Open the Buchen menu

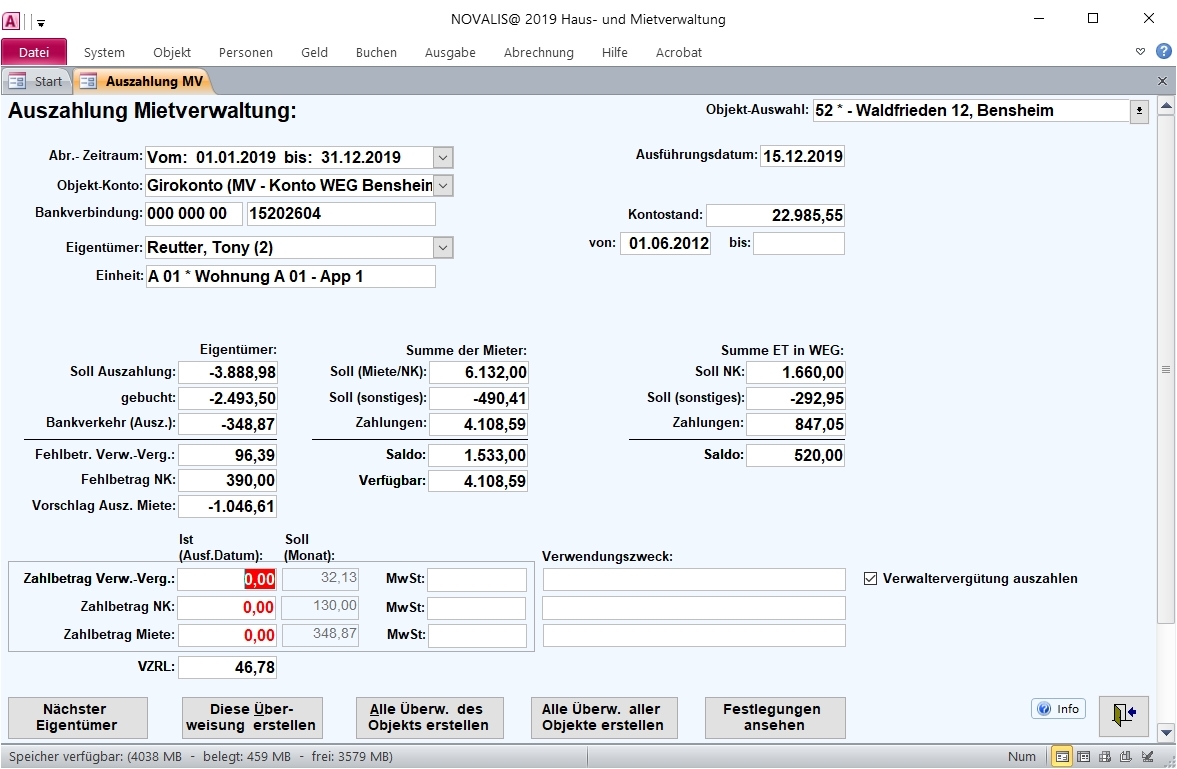[x=376, y=52]
